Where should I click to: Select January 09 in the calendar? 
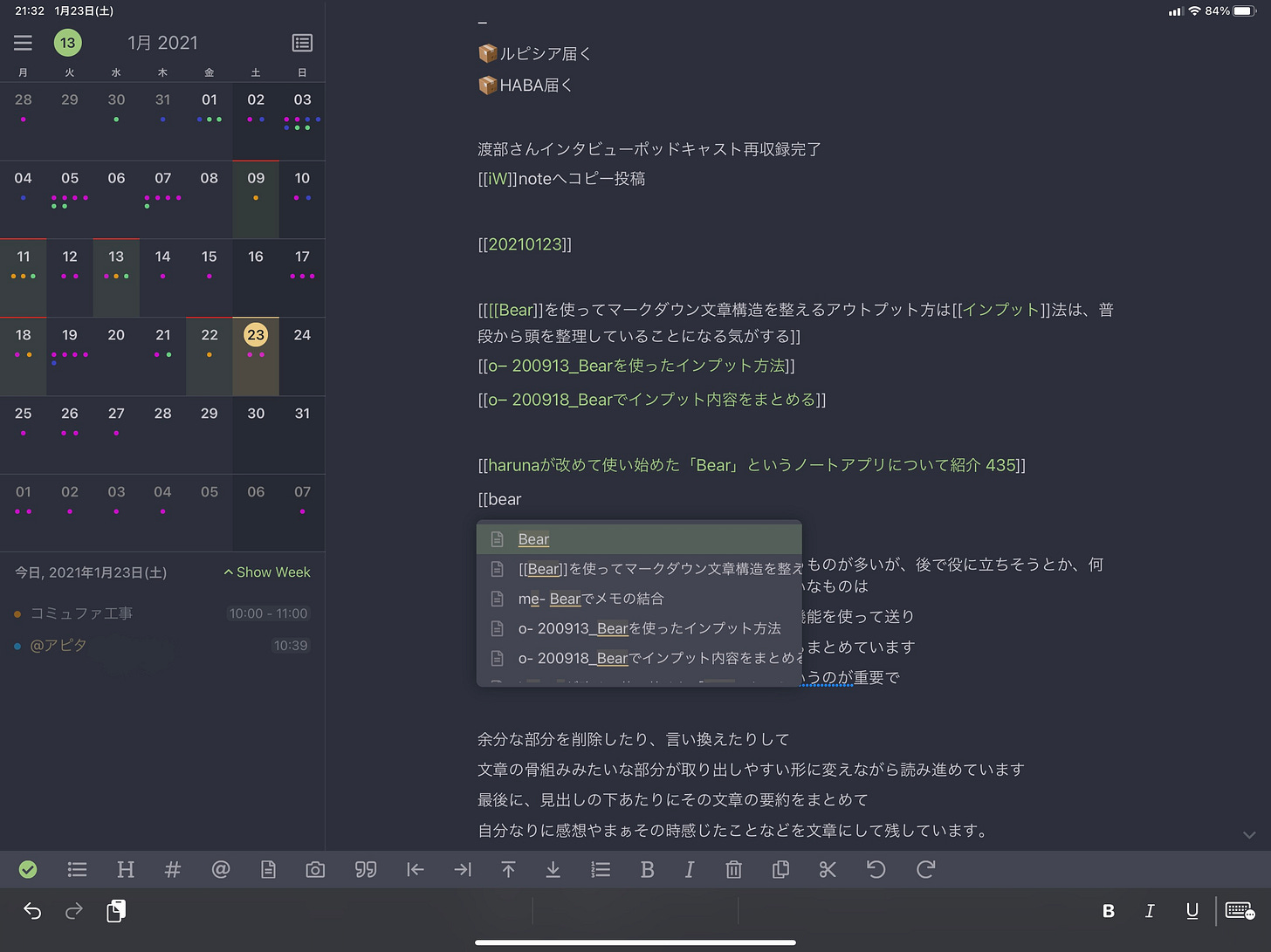click(256, 199)
